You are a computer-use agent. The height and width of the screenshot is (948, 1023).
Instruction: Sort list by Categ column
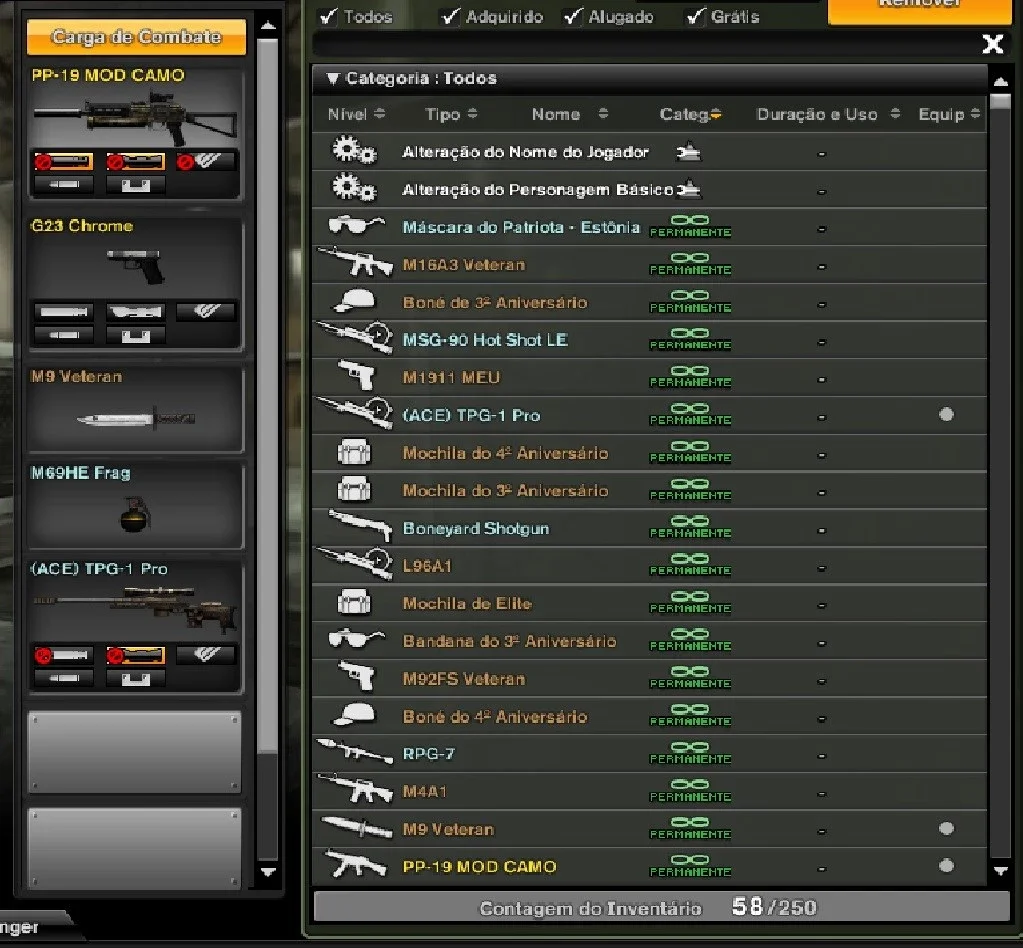[690, 114]
